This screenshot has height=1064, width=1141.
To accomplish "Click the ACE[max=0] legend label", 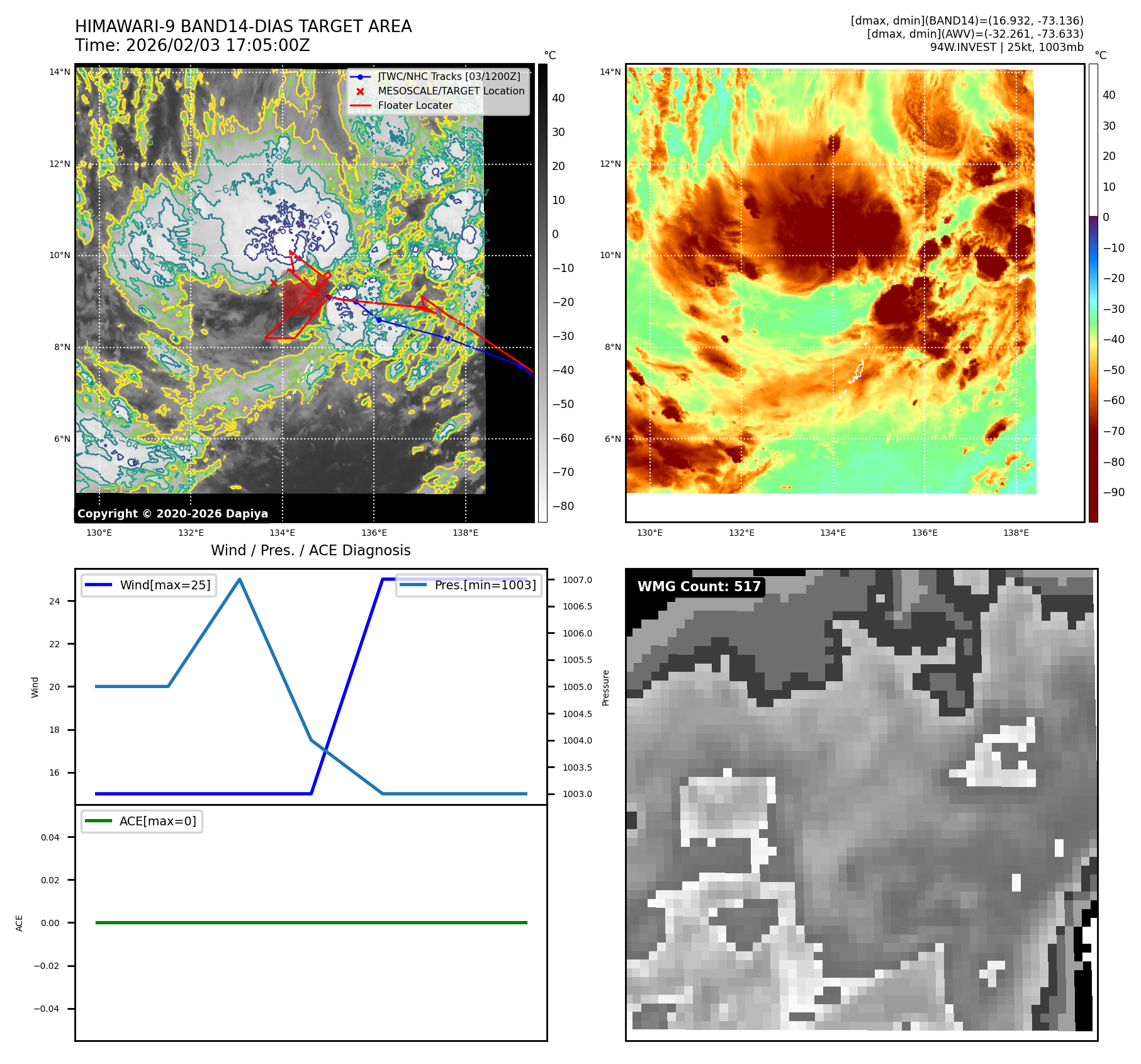I will [x=157, y=821].
